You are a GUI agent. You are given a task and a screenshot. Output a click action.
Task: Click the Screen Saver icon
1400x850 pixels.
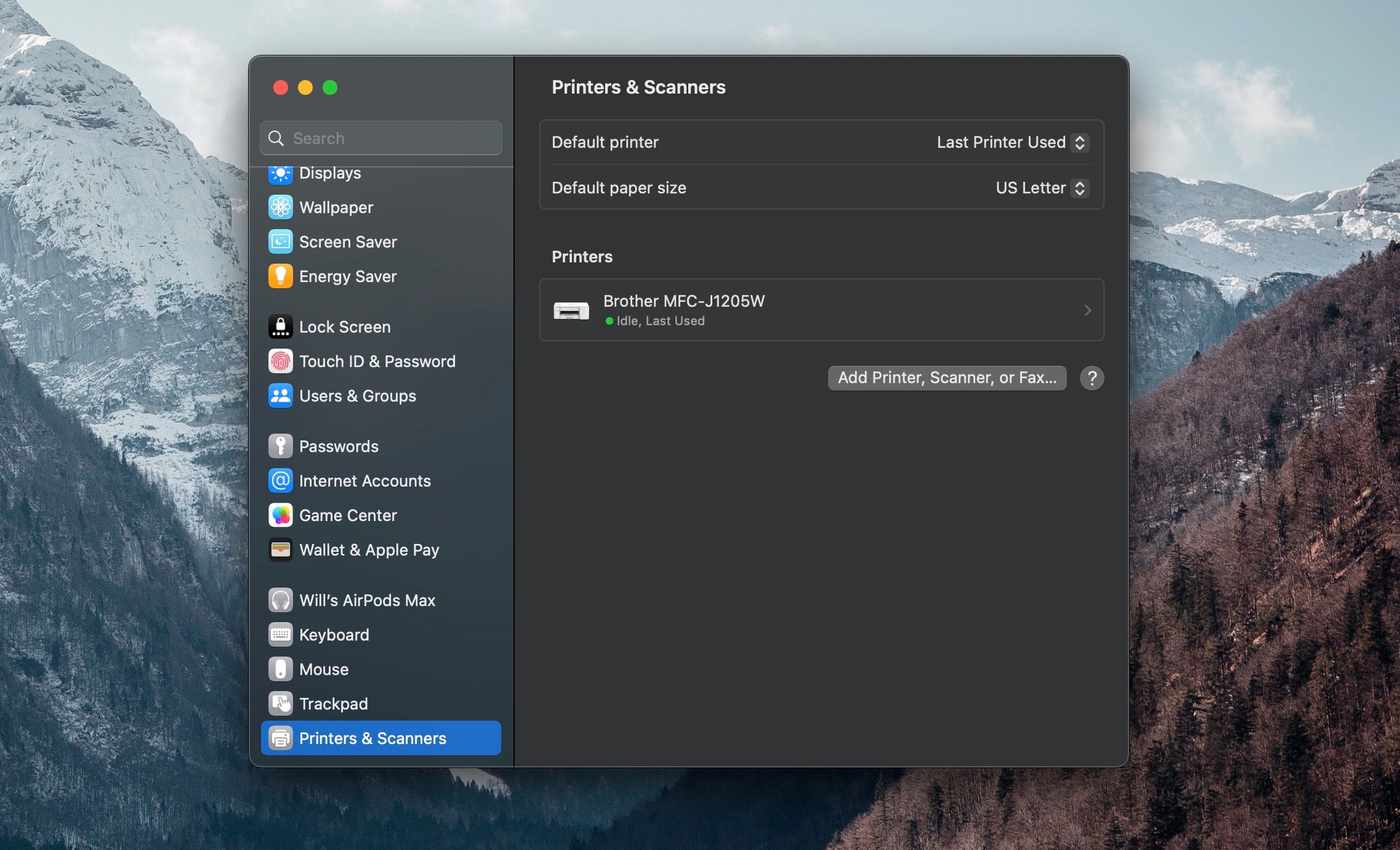pos(281,242)
